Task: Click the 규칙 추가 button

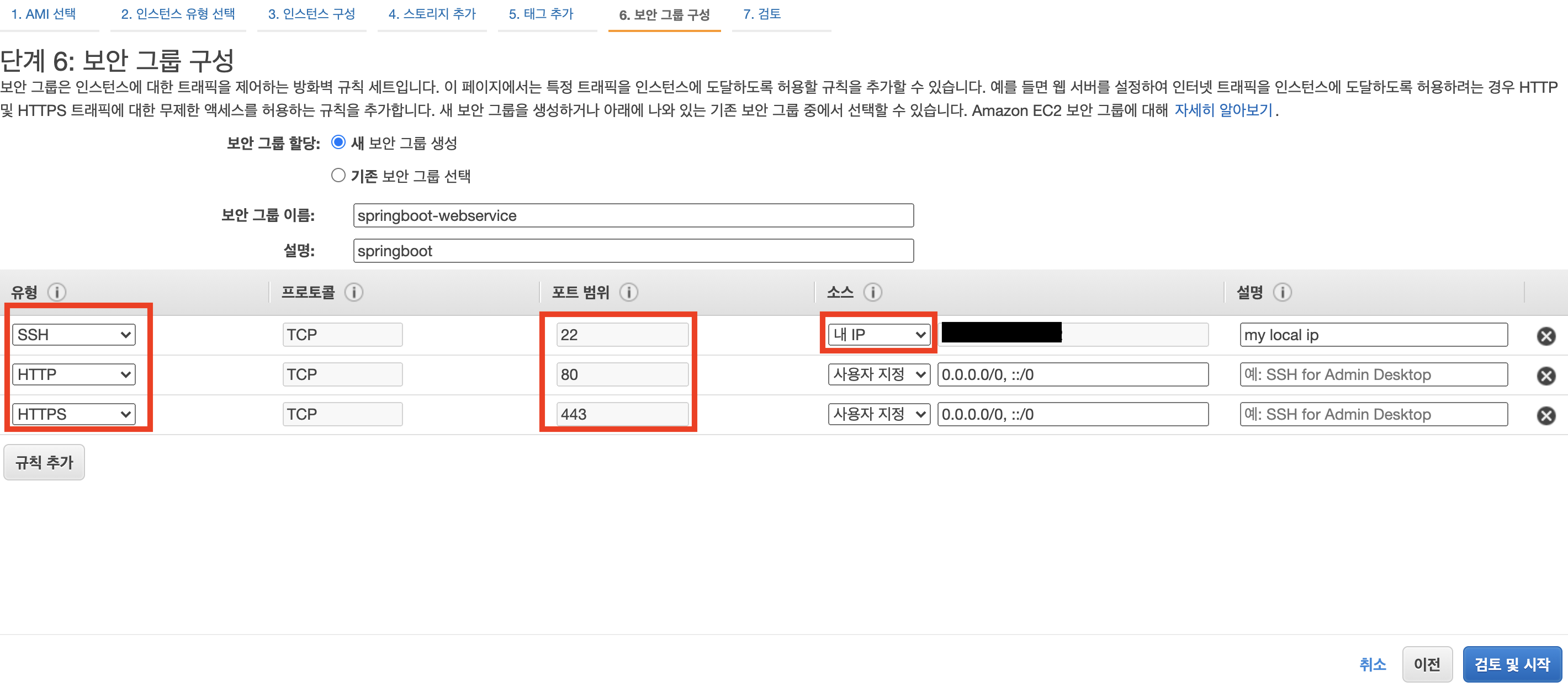Action: tap(44, 463)
